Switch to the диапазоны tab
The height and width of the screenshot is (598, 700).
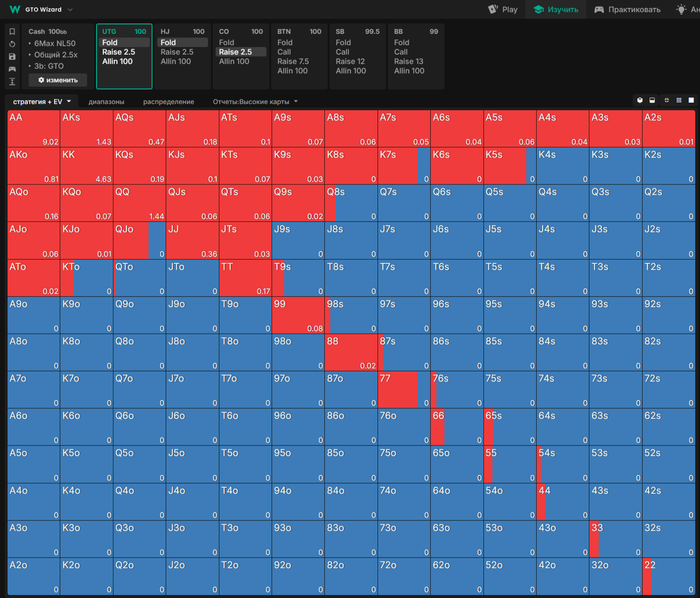point(106,102)
